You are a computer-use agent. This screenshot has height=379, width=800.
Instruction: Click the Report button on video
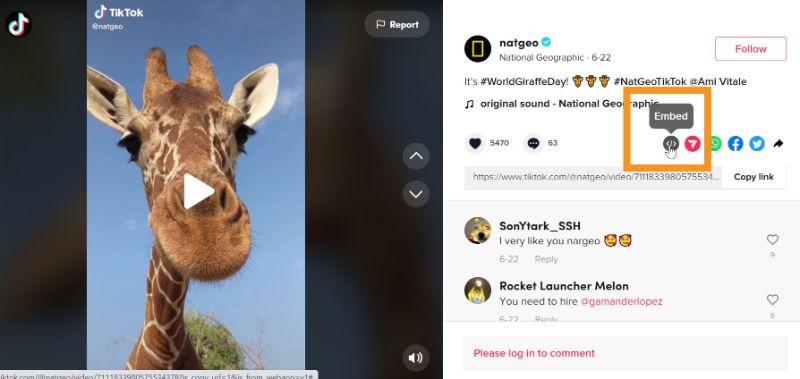[x=397, y=24]
